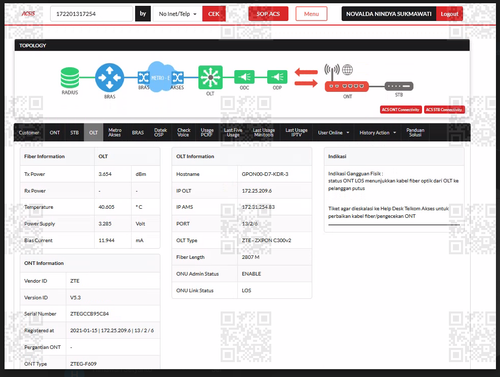Open the No Inet/Telp dropdown
500x377 pixels.
177,14
